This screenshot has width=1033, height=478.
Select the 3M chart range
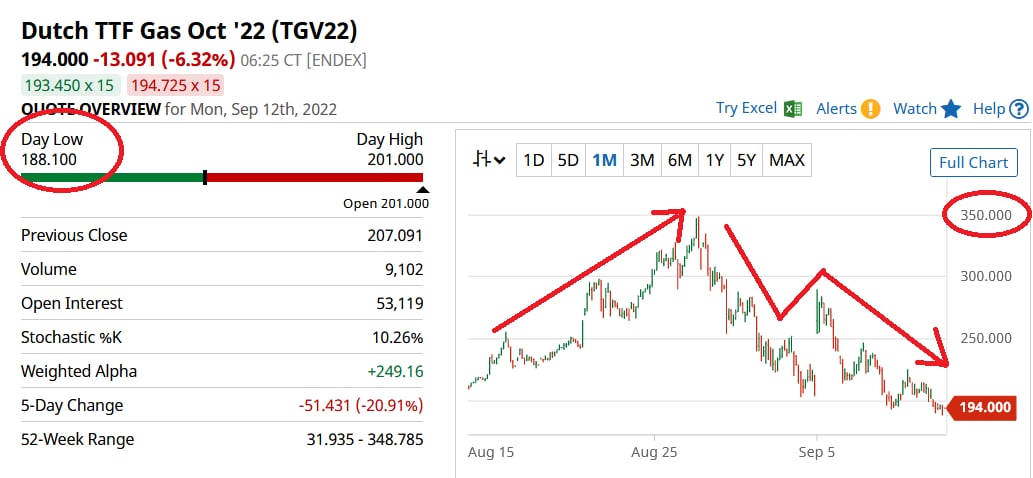(642, 160)
